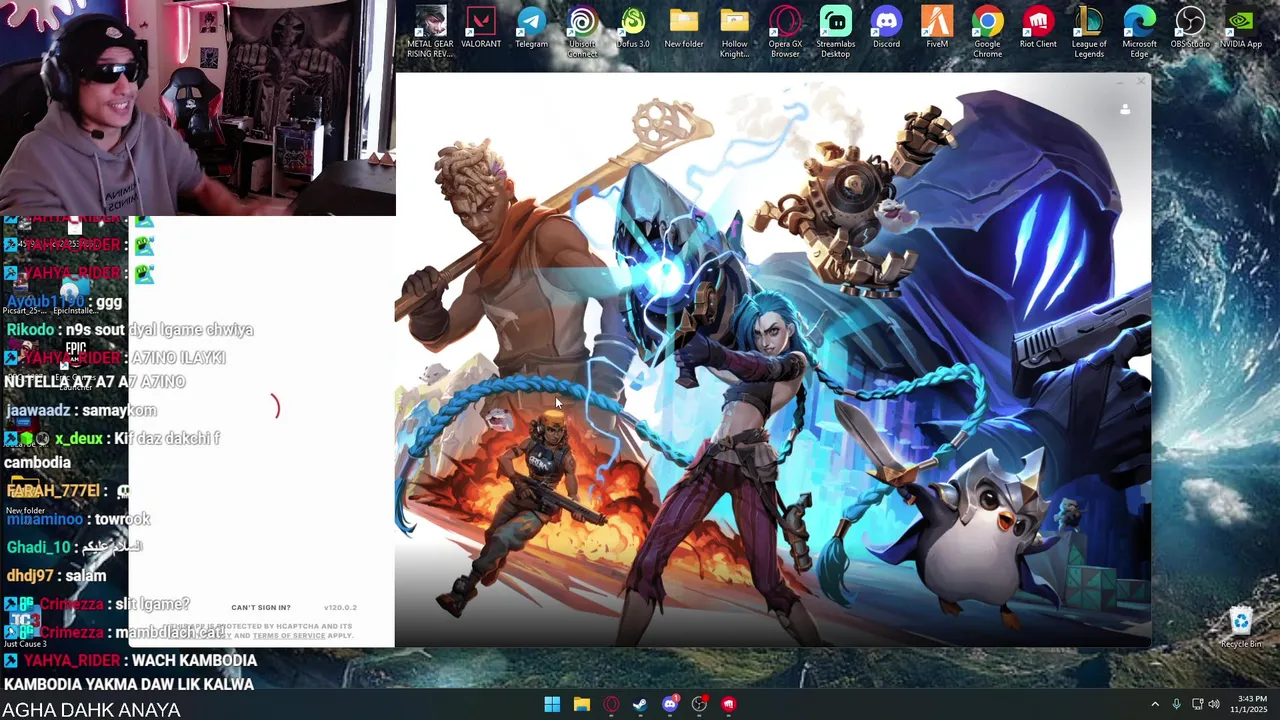This screenshot has width=1280, height=720.
Task: Switch to Riot Client on the taskbar
Action: point(729,704)
